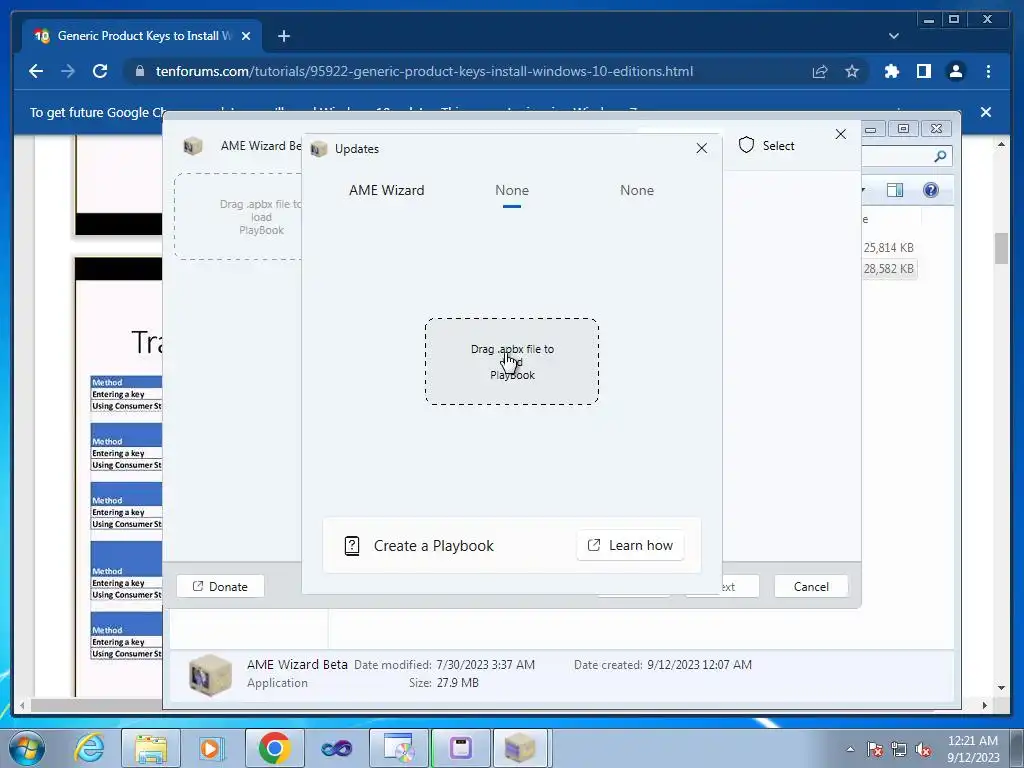Launch Internet Explorer from taskbar
The image size is (1024, 768).
pyautogui.click(x=89, y=748)
